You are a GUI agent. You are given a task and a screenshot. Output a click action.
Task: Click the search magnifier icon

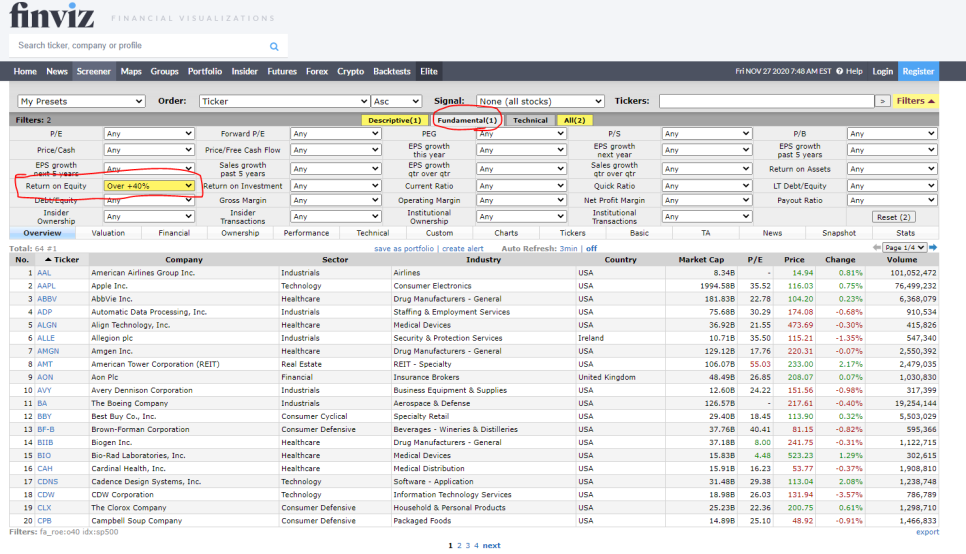point(274,46)
